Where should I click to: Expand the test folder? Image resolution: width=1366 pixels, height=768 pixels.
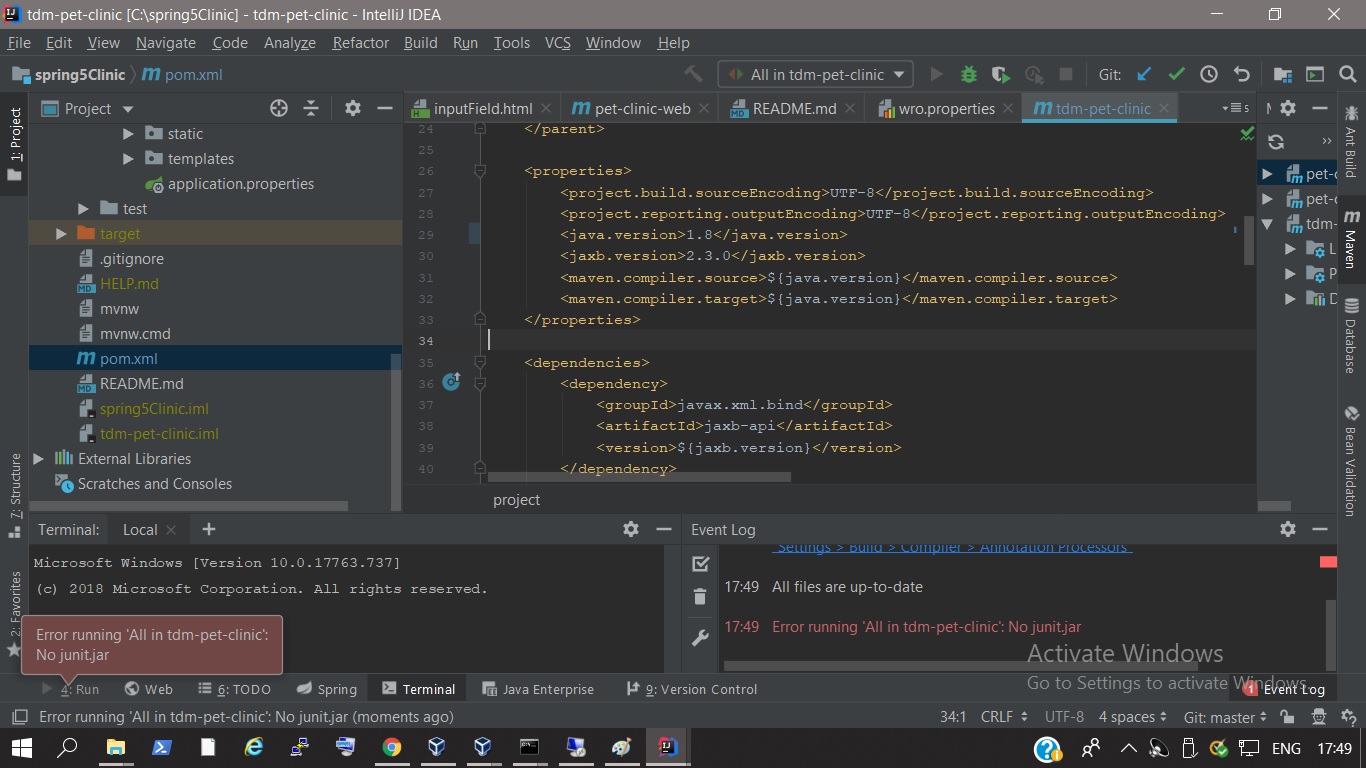pos(83,208)
